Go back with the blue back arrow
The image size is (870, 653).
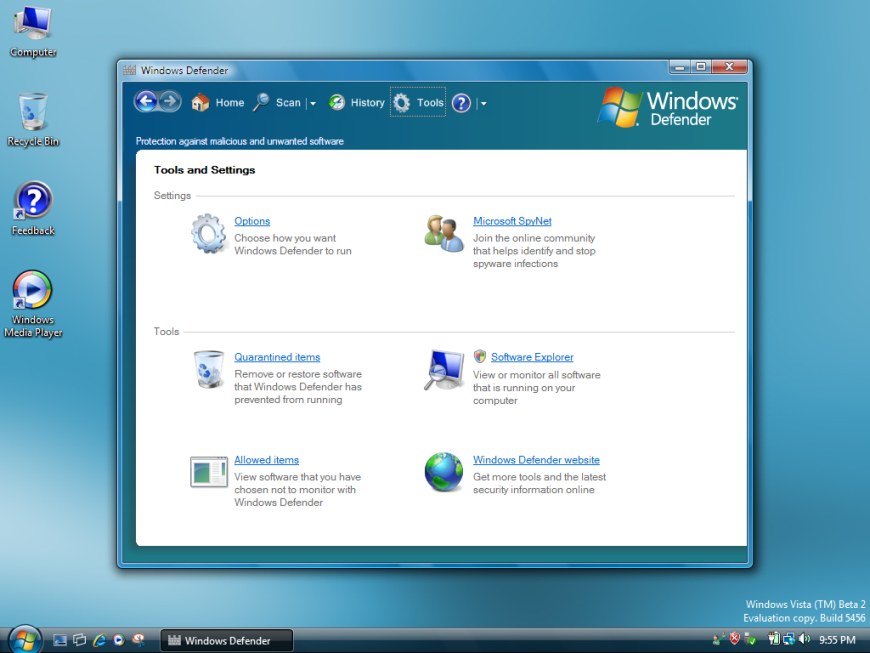point(146,102)
